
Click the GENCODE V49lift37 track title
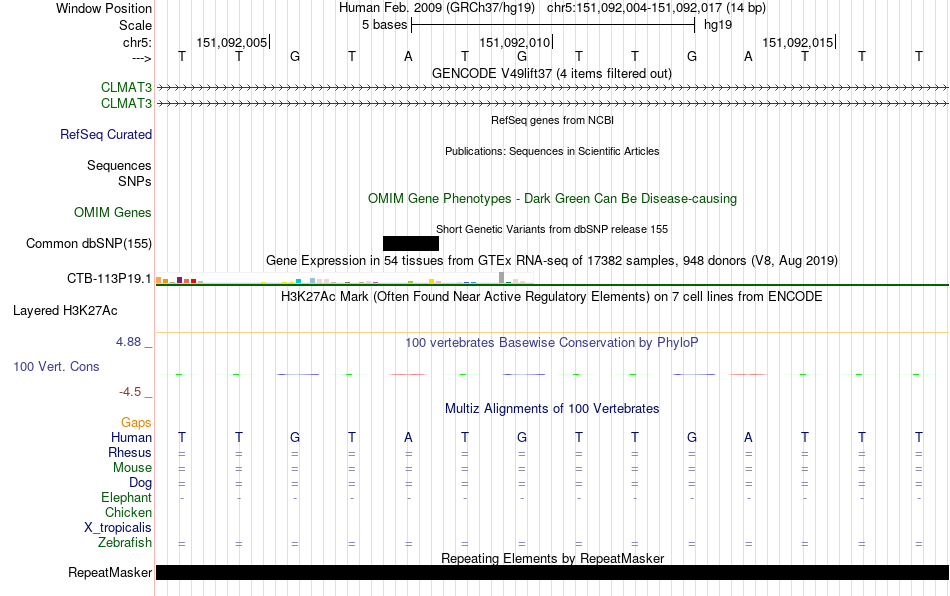pos(552,73)
